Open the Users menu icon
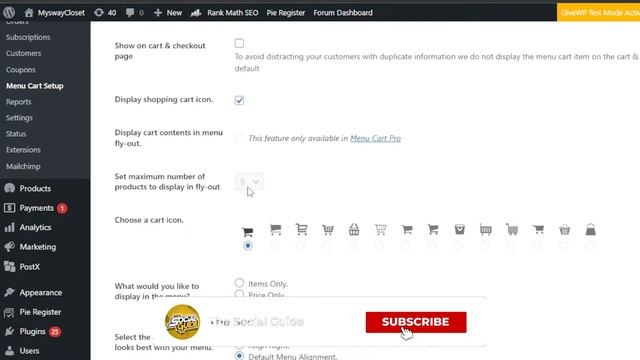The height and width of the screenshot is (360, 640). 9,351
